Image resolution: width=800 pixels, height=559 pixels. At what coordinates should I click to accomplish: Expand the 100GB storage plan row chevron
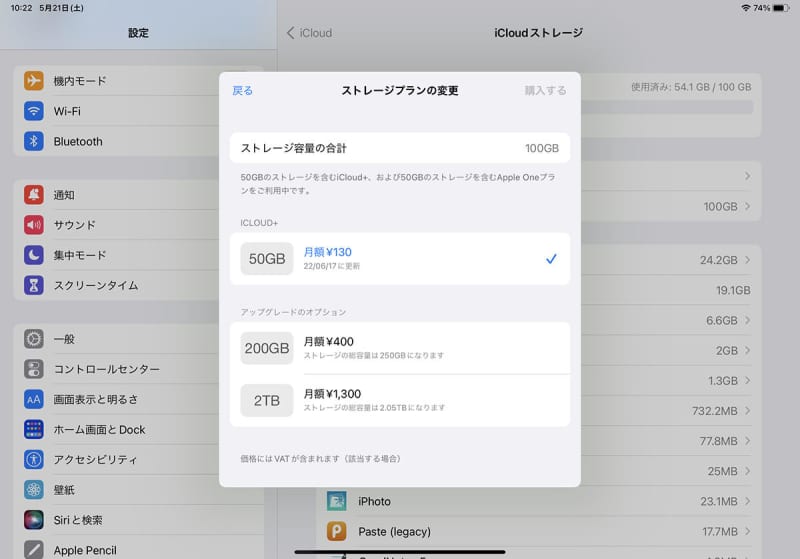(747, 206)
